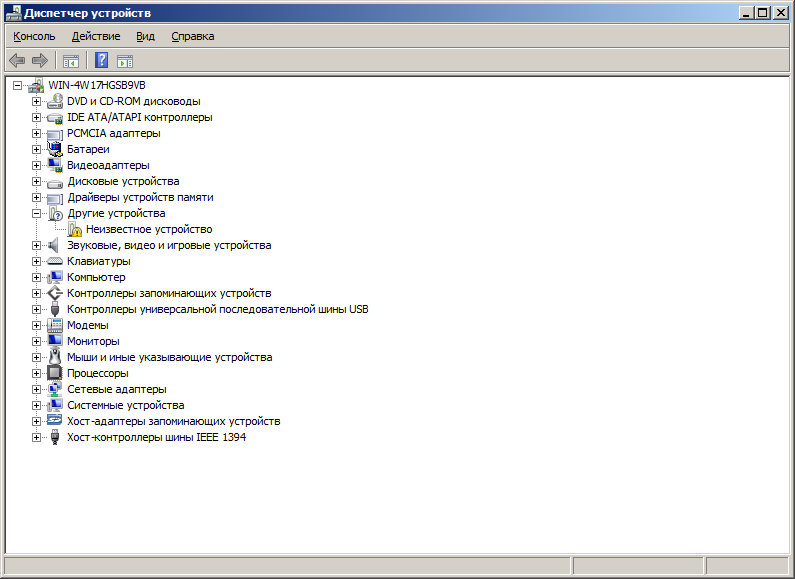Expand the Видеоадаптеры category
The width and height of the screenshot is (795, 579).
[37, 165]
